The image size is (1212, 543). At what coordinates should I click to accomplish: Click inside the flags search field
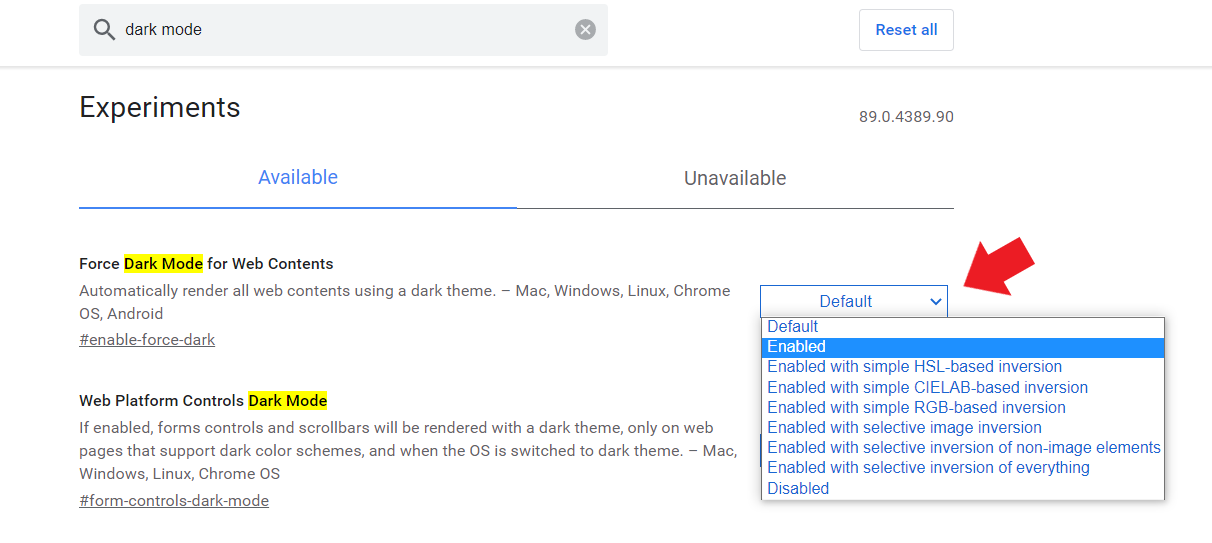click(340, 30)
